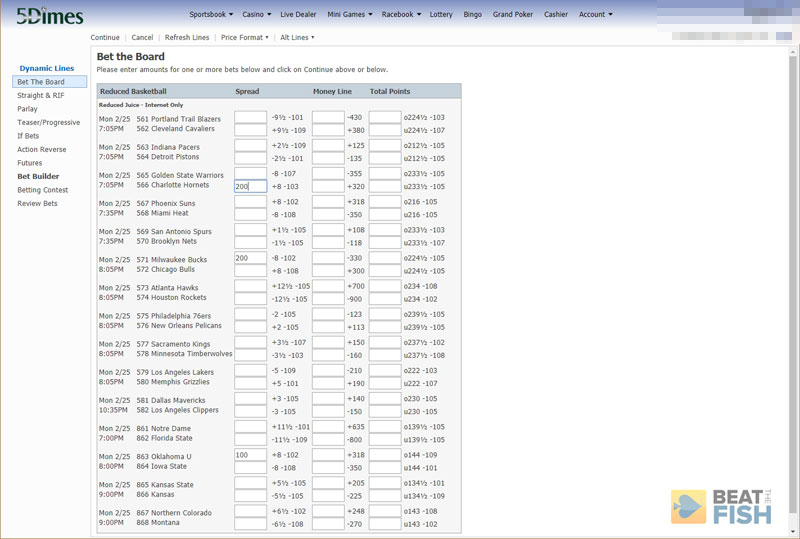Open the Sportsbook dropdown menu
This screenshot has width=800, height=539.
211,14
